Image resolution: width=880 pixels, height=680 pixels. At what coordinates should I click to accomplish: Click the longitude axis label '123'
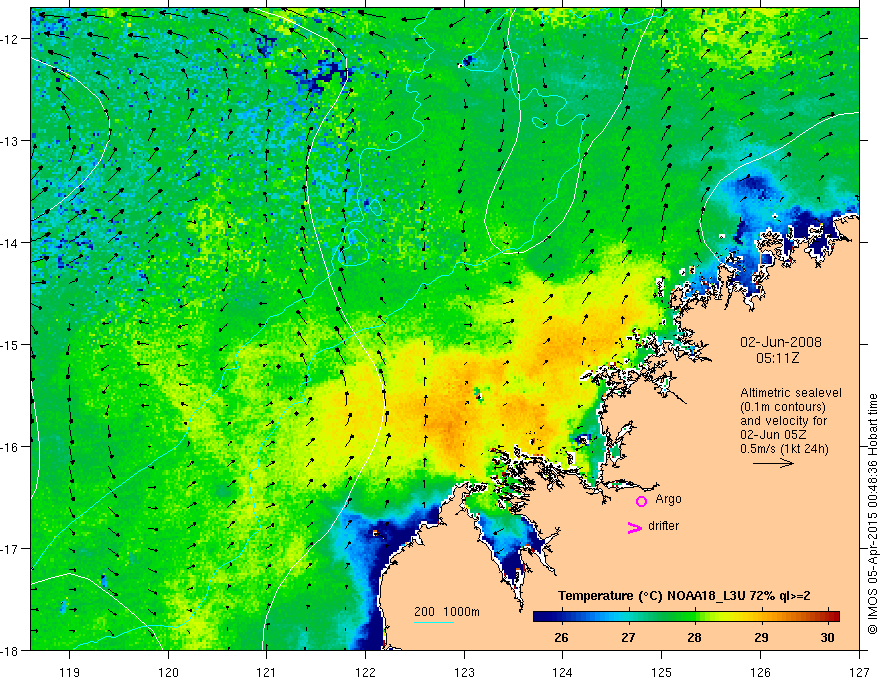(464, 672)
